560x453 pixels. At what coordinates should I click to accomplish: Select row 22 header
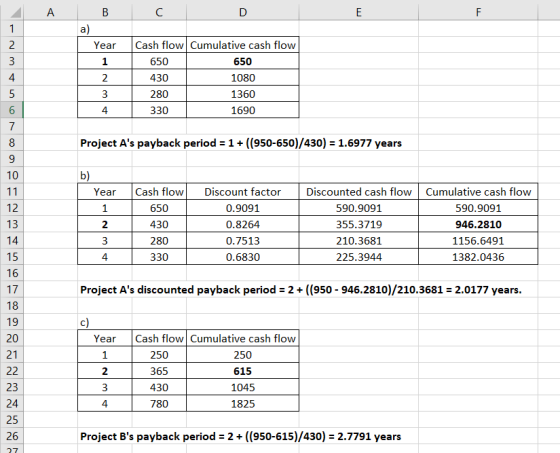tap(12, 371)
